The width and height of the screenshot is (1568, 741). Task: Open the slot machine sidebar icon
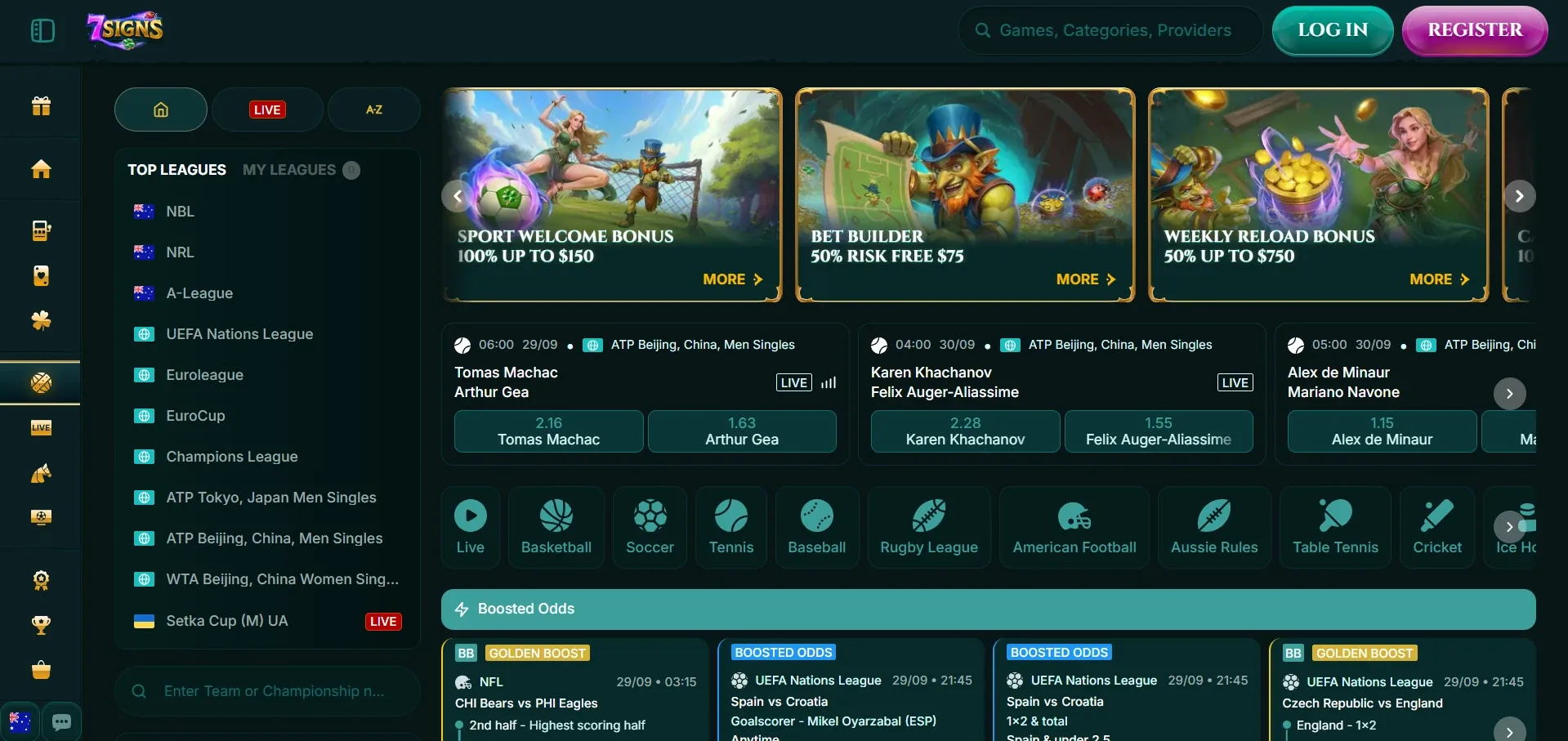pos(41,230)
